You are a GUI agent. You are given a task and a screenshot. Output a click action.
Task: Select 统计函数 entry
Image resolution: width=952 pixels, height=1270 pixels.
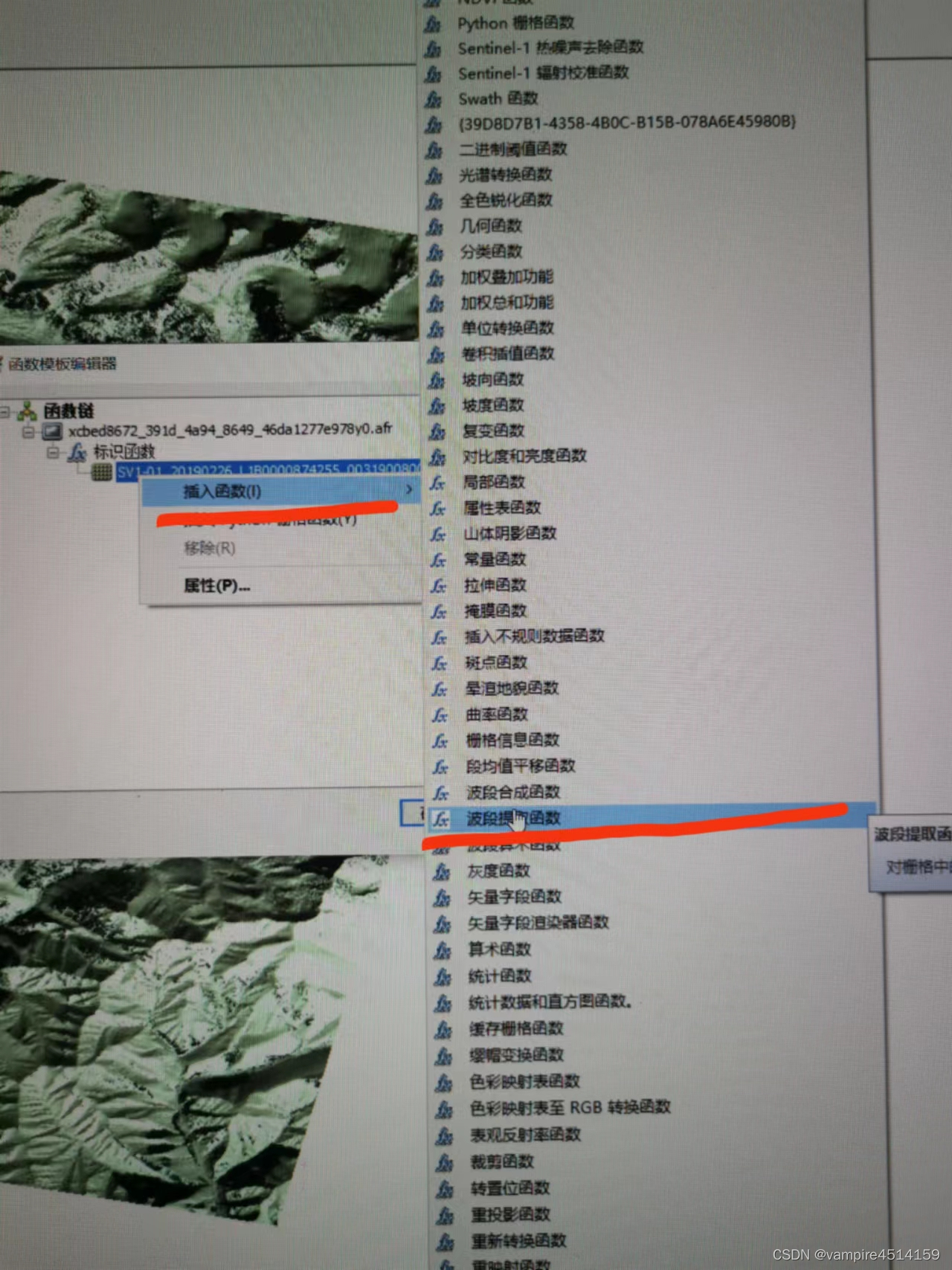click(x=500, y=976)
